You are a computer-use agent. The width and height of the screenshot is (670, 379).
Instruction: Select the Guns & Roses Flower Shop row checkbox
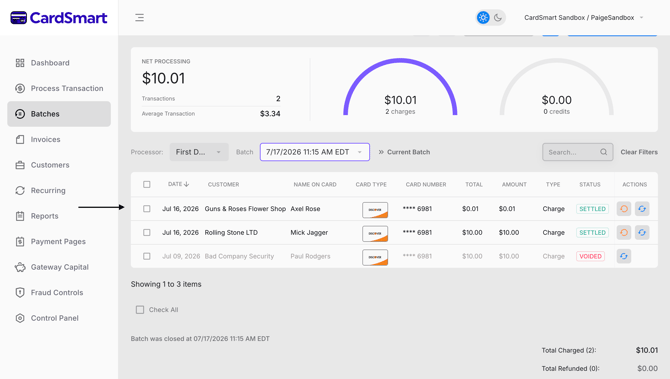click(147, 209)
